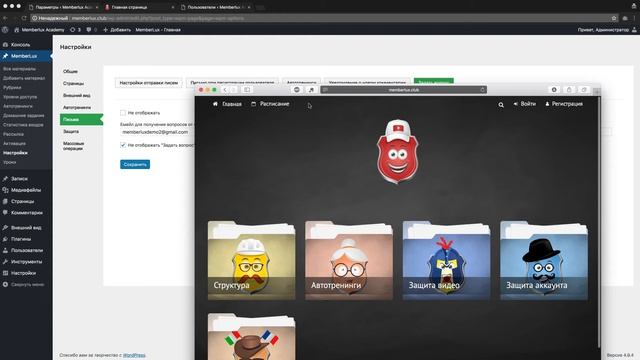Click the red Memberlux mascot logo
Image resolution: width=640 pixels, height=360 pixels.
coord(398,152)
